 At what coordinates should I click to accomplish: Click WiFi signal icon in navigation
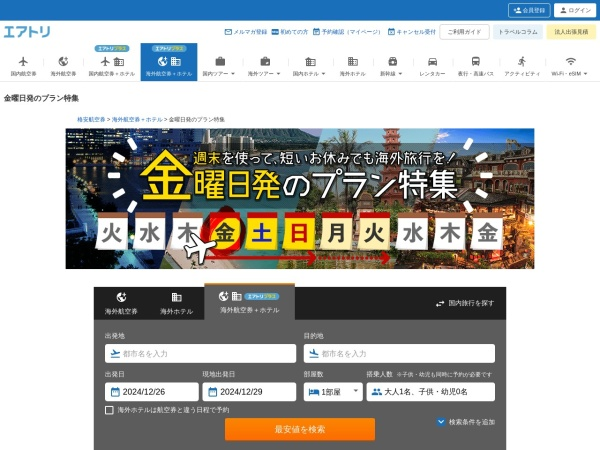[x=571, y=61]
